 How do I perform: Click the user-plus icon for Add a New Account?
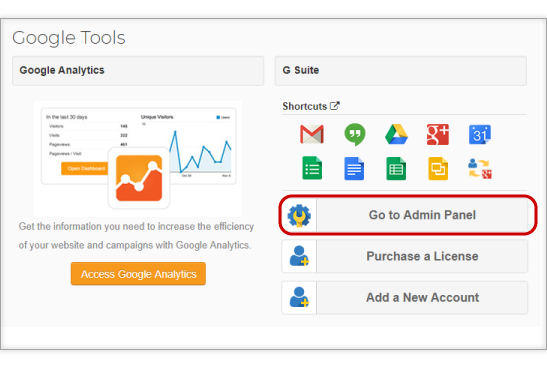299,297
